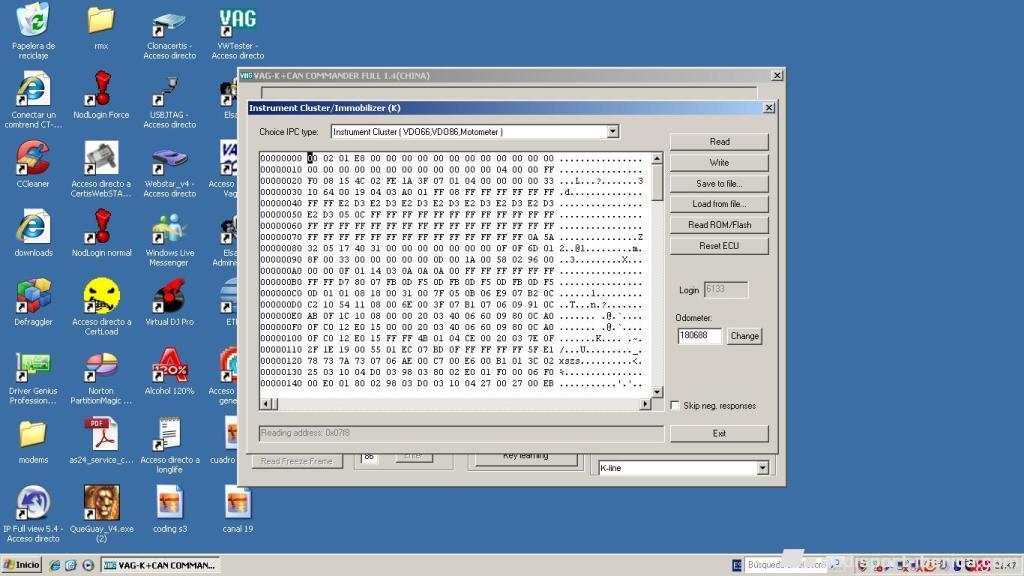Click hex row address 00000140
Viewport: 1024px width, 576px height.
click(281, 383)
